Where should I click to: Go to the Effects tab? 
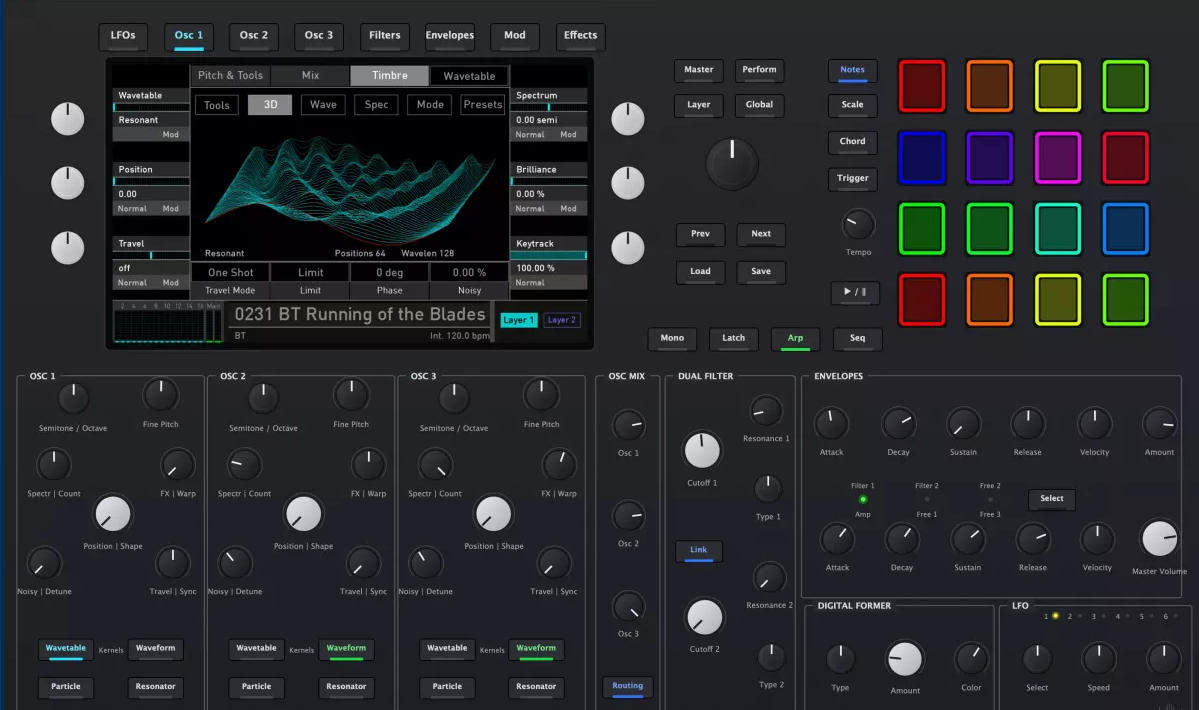pos(580,36)
